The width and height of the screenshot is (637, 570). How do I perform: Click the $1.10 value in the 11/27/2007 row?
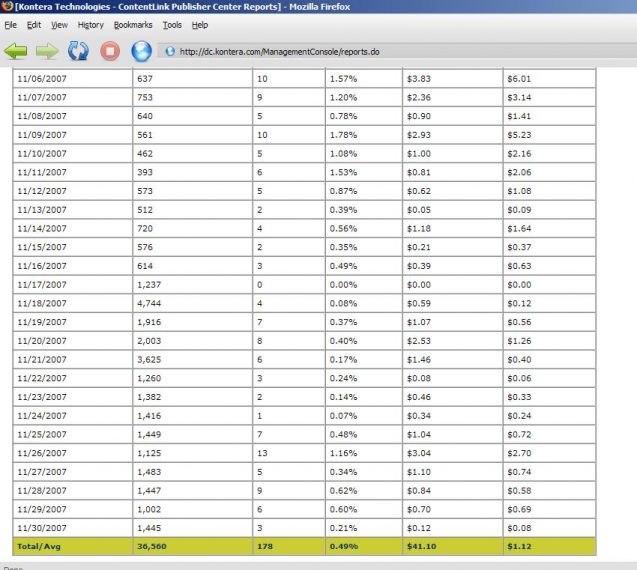[x=419, y=472]
